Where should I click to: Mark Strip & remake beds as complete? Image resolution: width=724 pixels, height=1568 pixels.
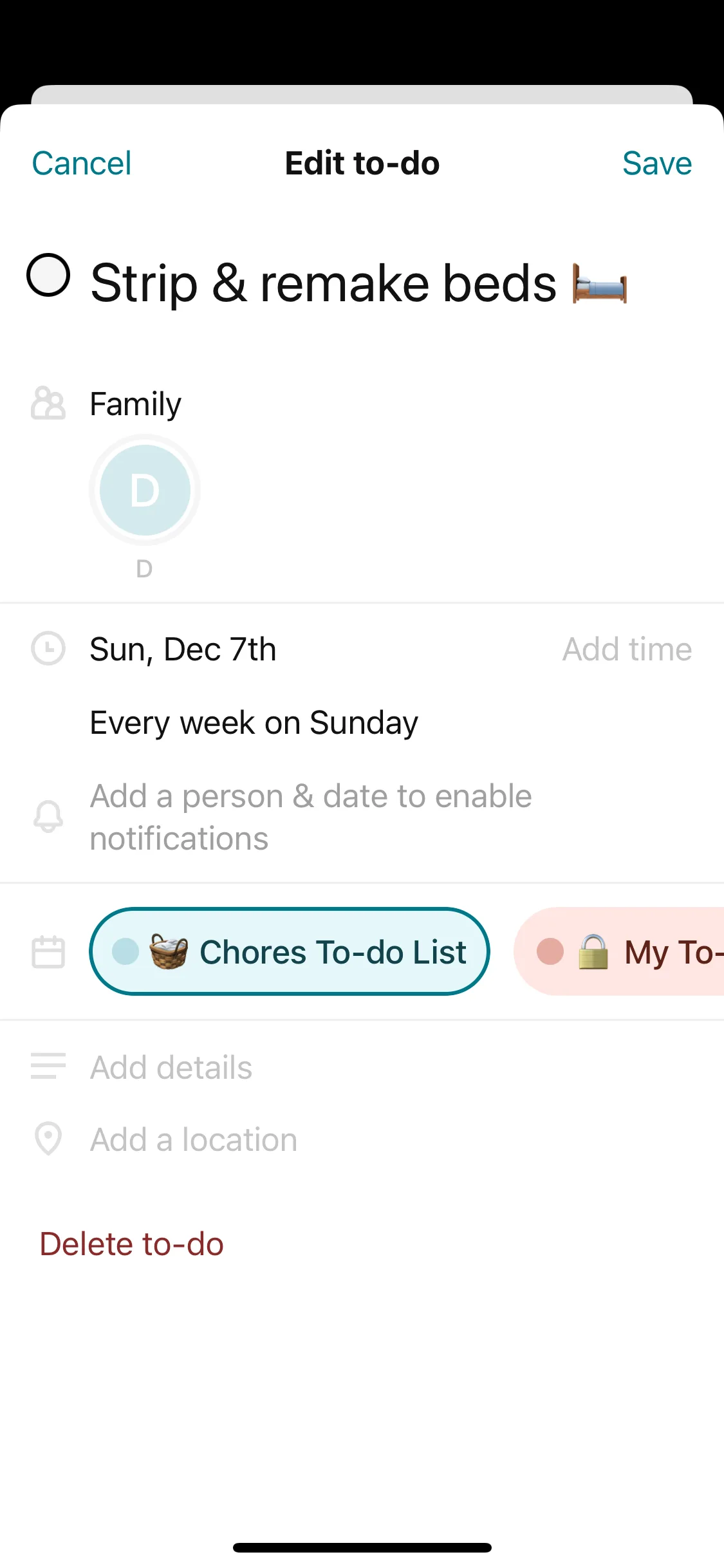coord(48,275)
